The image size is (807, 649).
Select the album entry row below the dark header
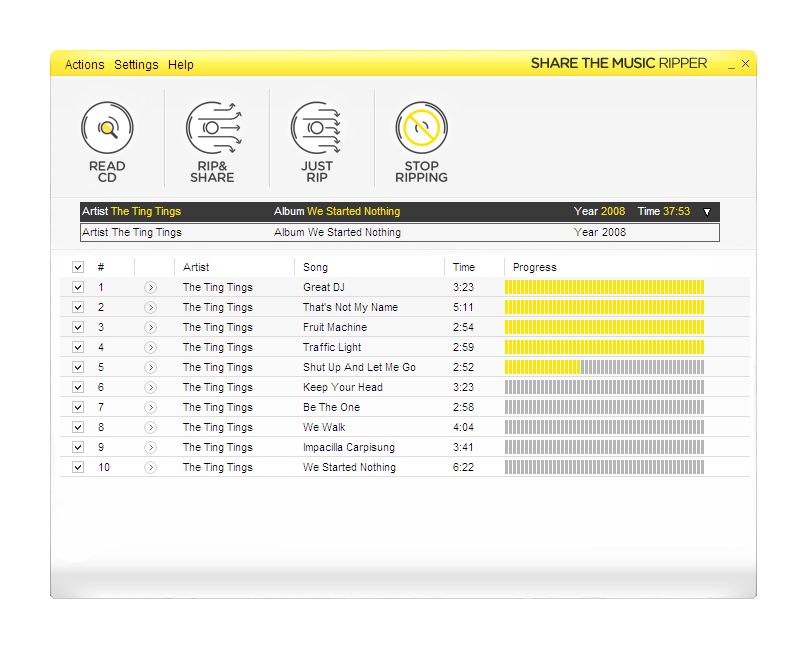coord(400,233)
